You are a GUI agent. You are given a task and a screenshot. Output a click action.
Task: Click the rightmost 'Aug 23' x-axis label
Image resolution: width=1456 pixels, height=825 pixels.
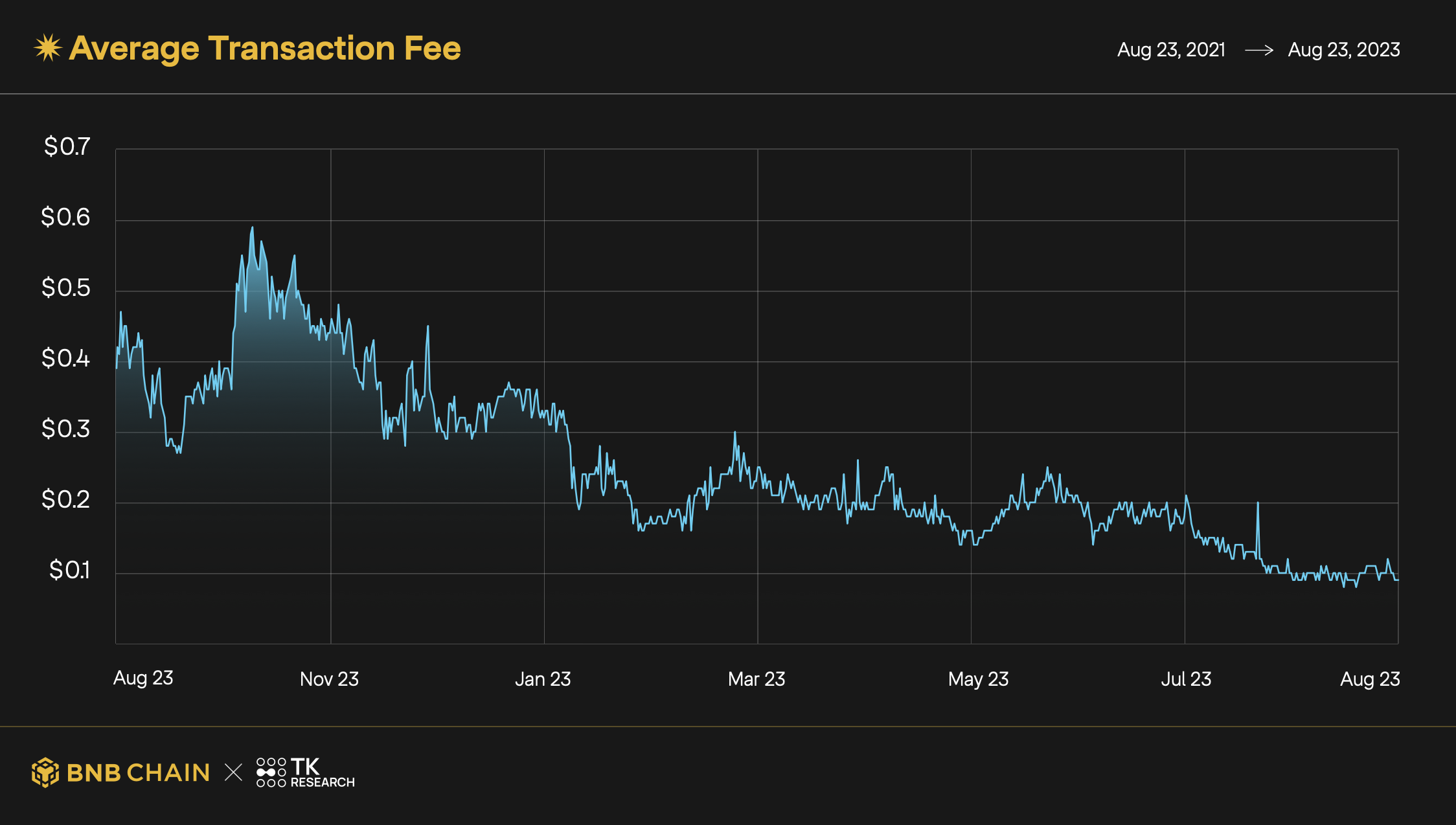(x=1370, y=679)
